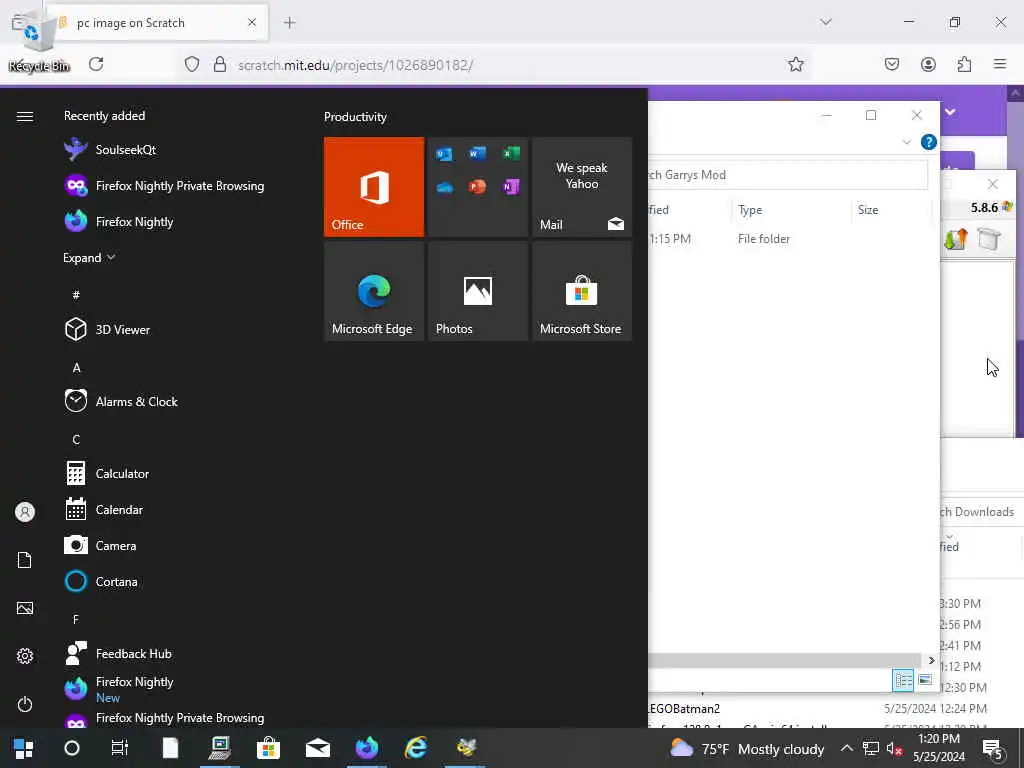Viewport: 1024px width, 768px height.
Task: Open Alarms & Clock app
Action: point(121,401)
